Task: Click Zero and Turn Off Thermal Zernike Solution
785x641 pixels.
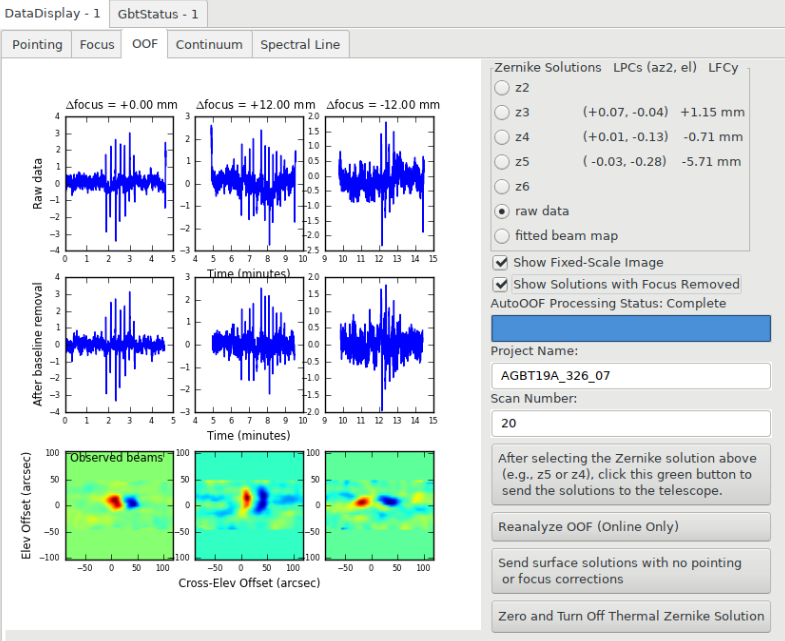Action: (631, 616)
